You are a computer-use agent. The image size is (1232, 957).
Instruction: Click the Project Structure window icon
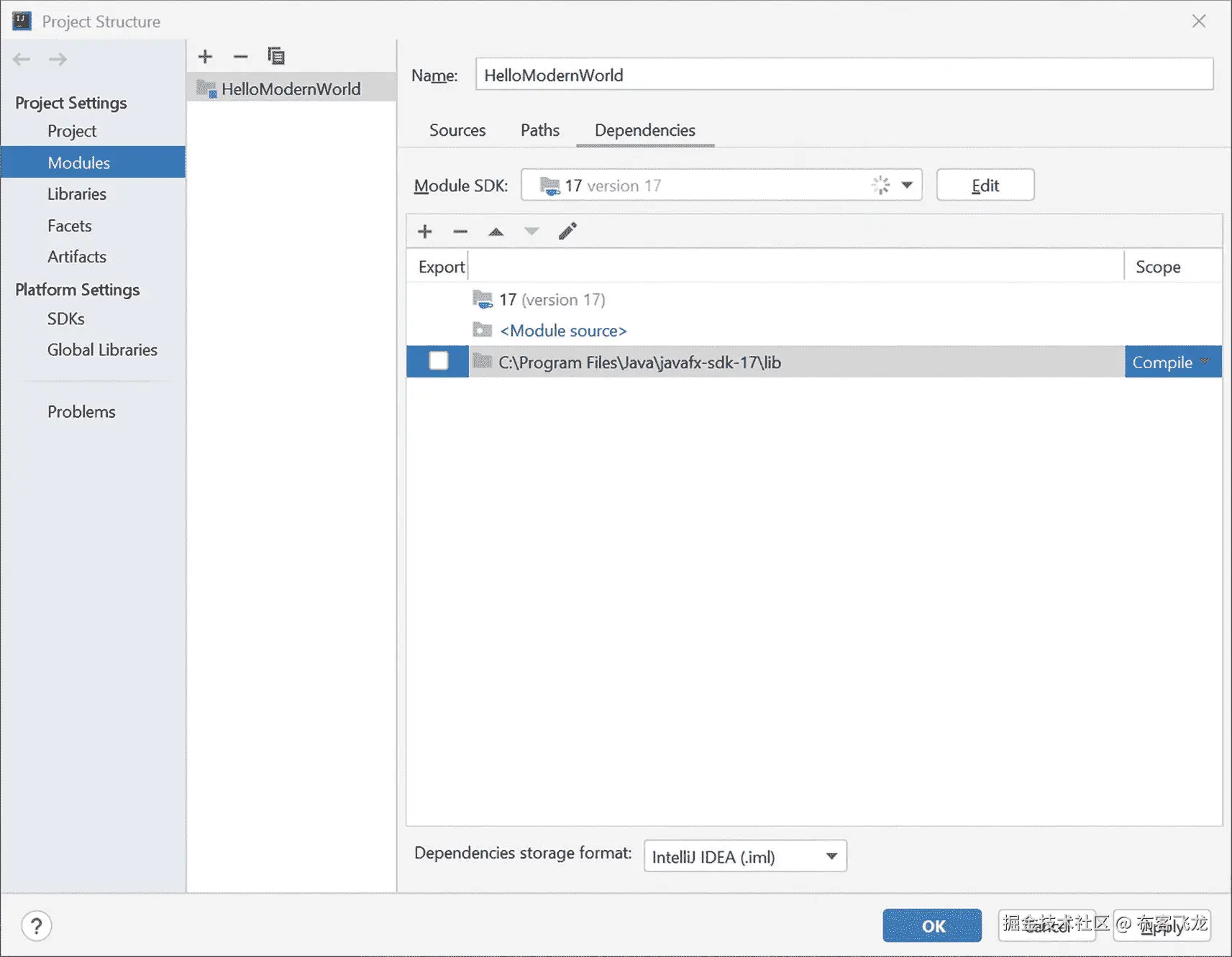click(x=22, y=21)
